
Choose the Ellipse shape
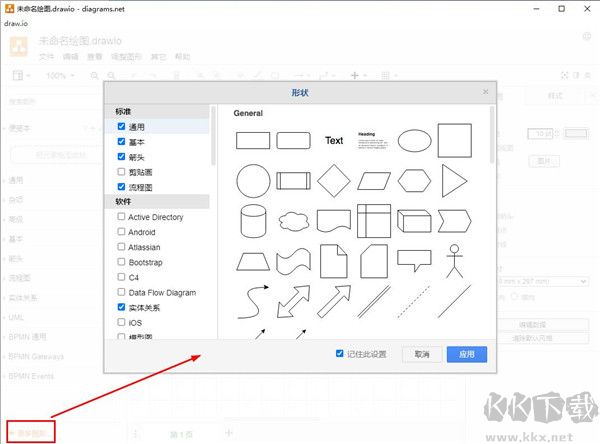click(414, 140)
